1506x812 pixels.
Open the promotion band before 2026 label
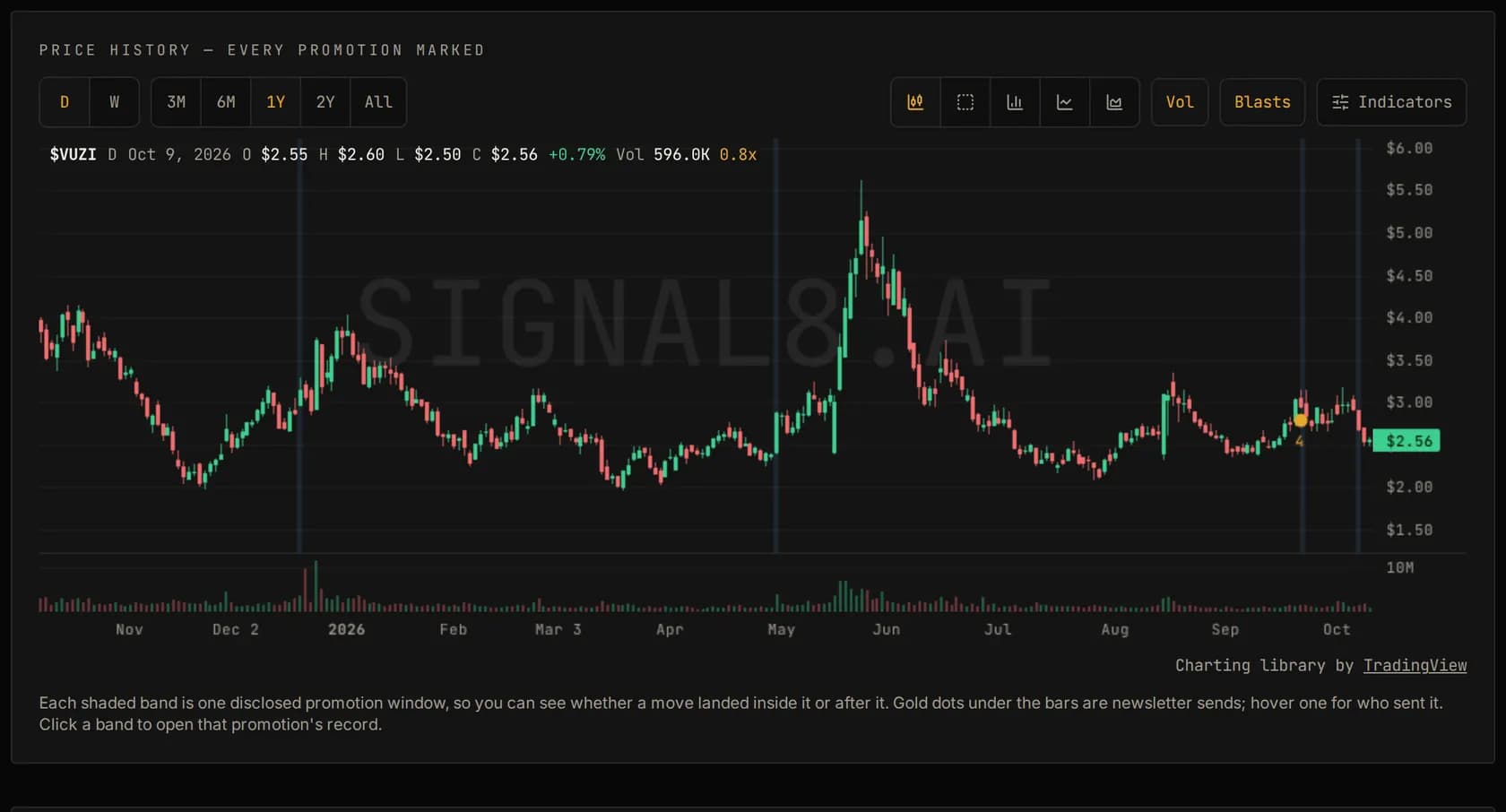(299, 345)
